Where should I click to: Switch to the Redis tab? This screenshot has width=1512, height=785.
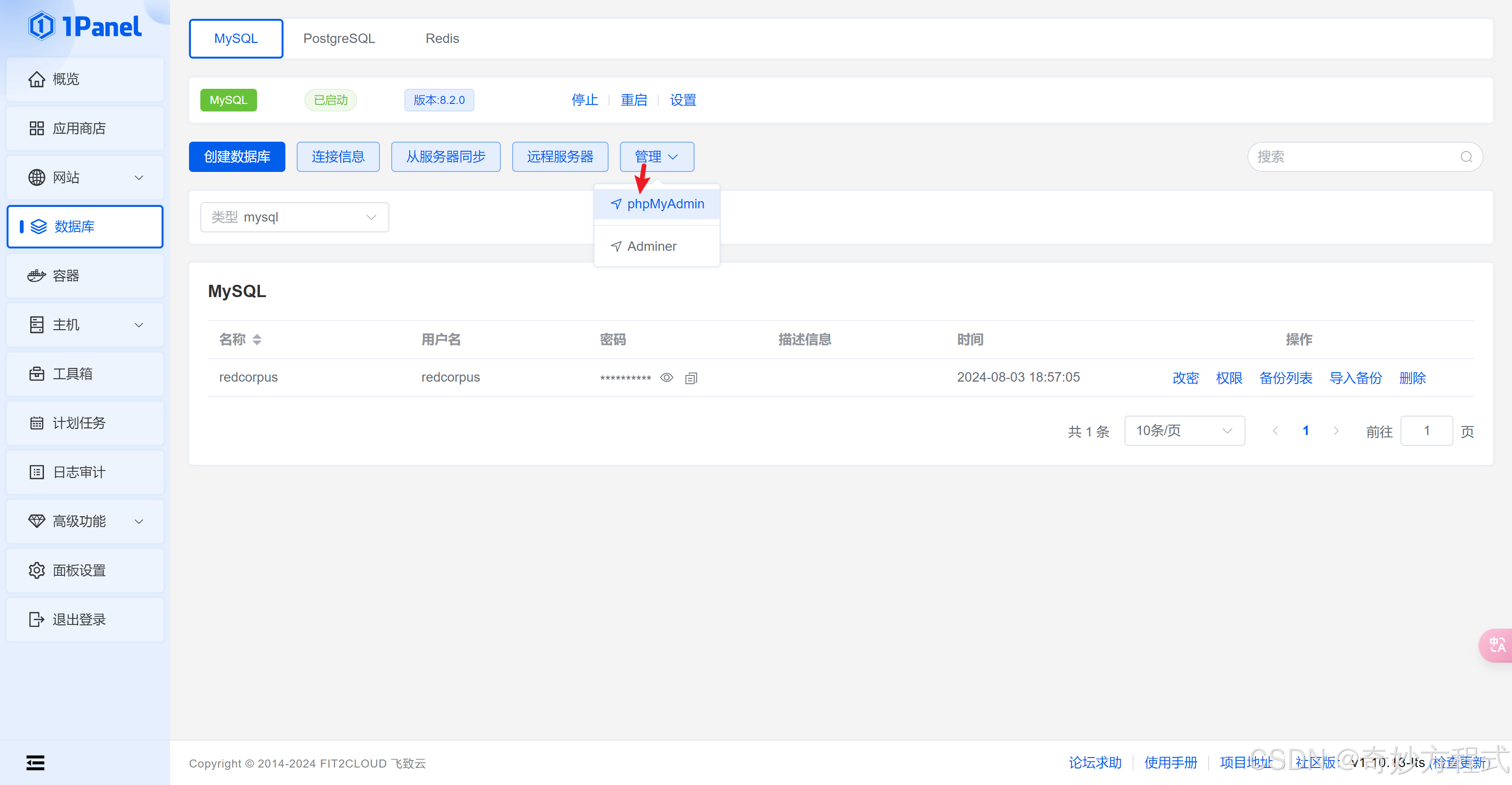442,39
